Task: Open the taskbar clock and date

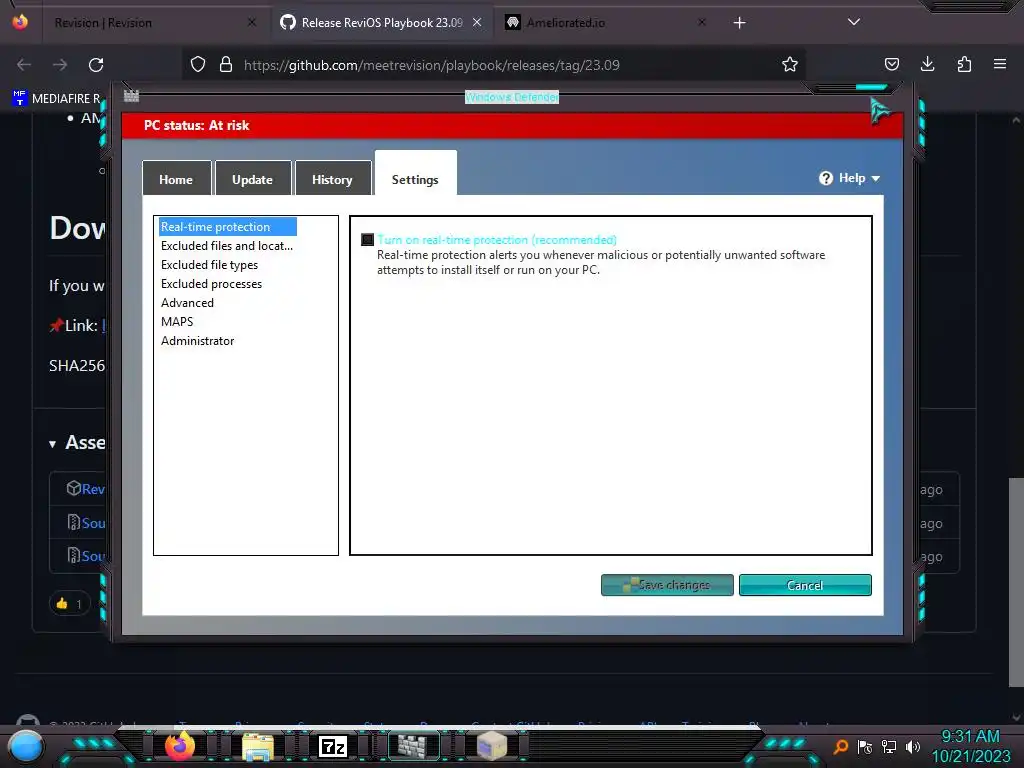Action: click(x=971, y=746)
